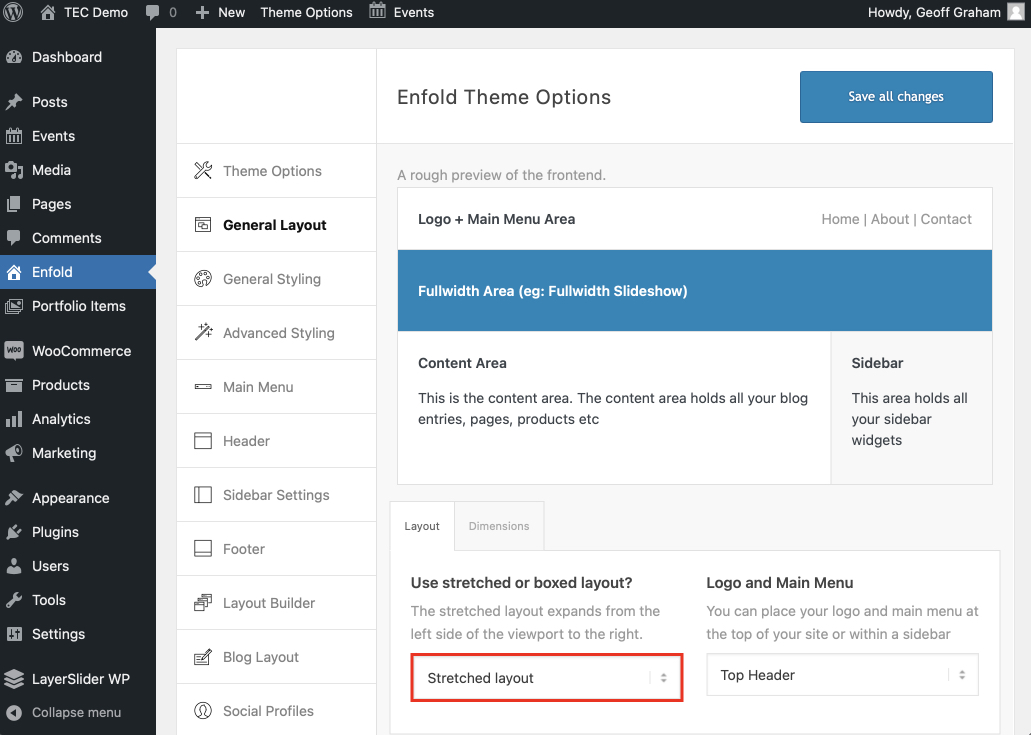Image resolution: width=1031 pixels, height=735 pixels.
Task: Click the Dashboard gauge icon
Action: pos(14,57)
